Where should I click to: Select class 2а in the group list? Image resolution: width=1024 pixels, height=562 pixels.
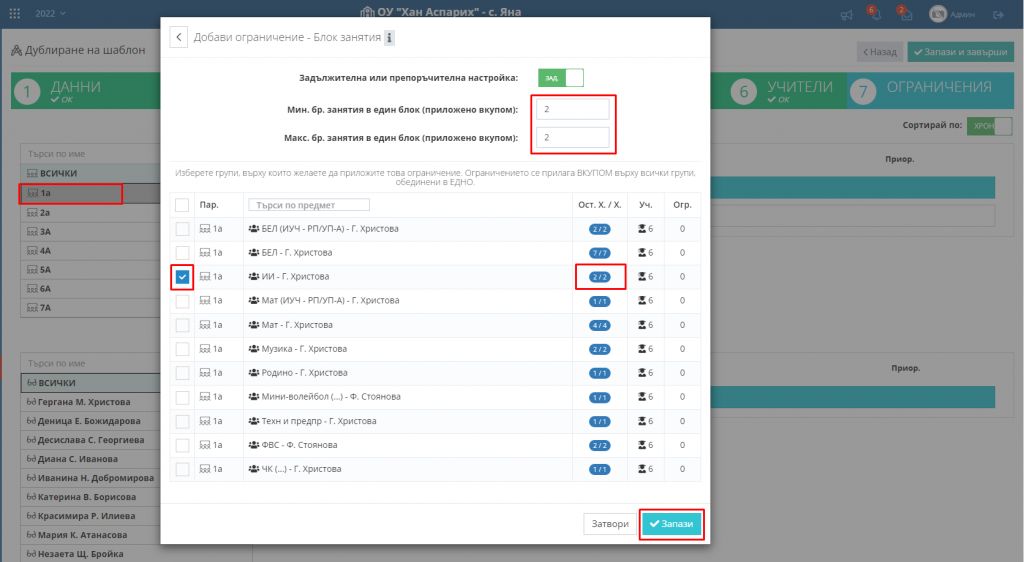pos(45,213)
